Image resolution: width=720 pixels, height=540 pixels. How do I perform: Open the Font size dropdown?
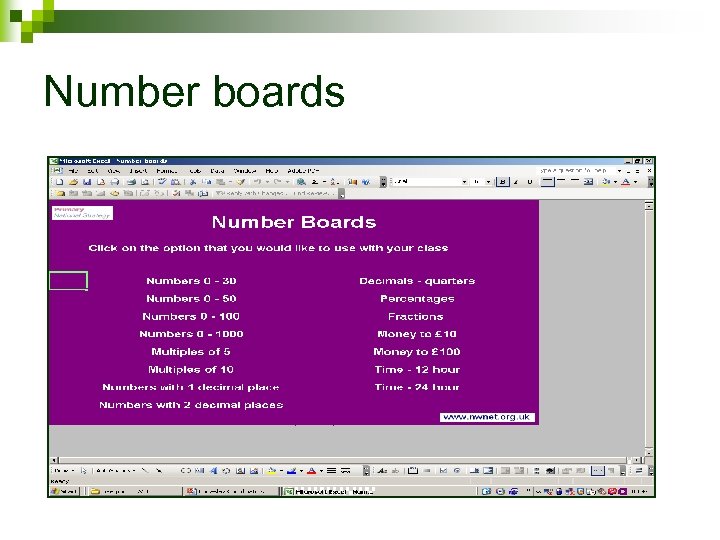pyautogui.click(x=488, y=182)
